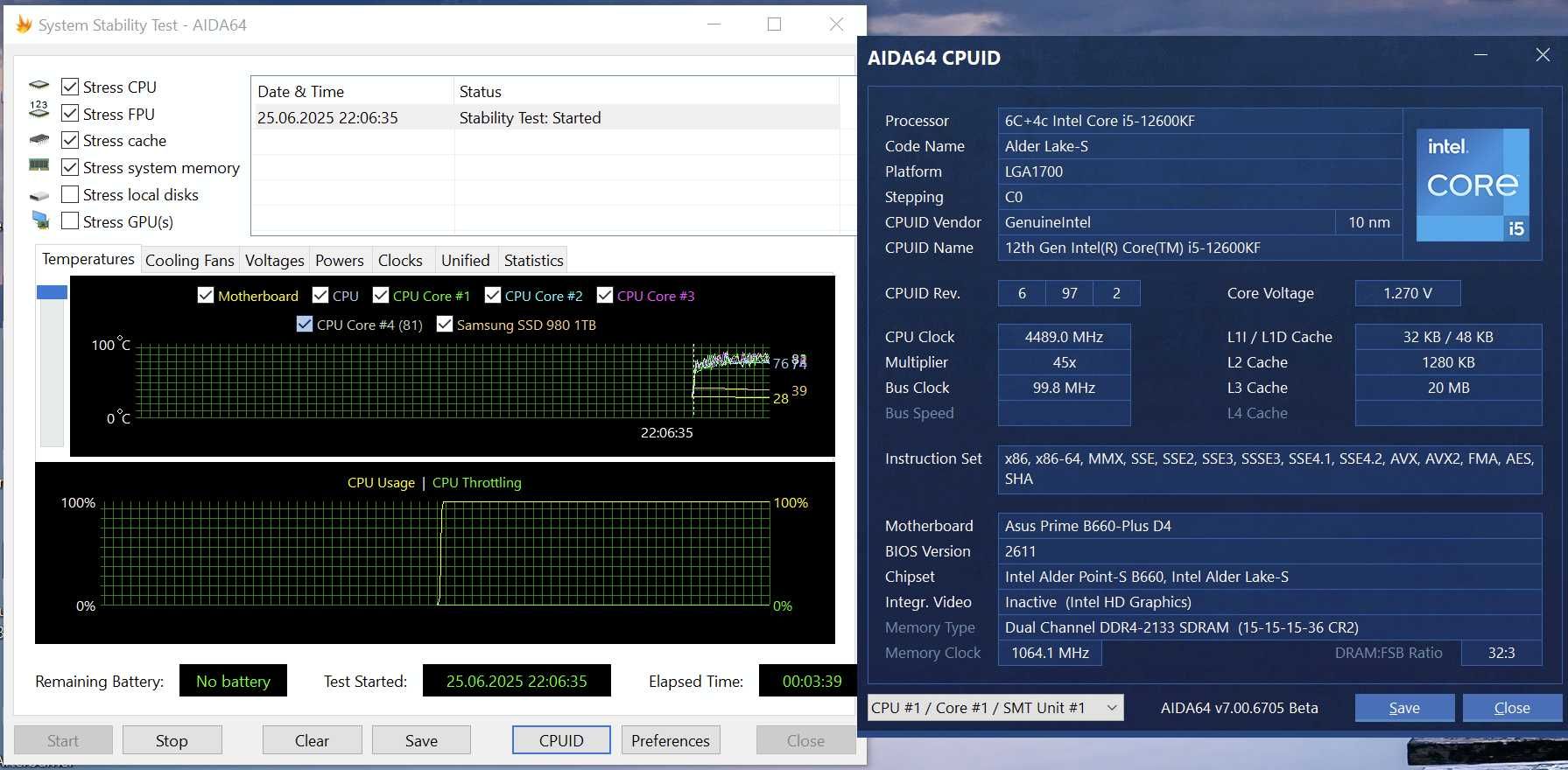Click the Stress FPU 123 icon

[39, 109]
